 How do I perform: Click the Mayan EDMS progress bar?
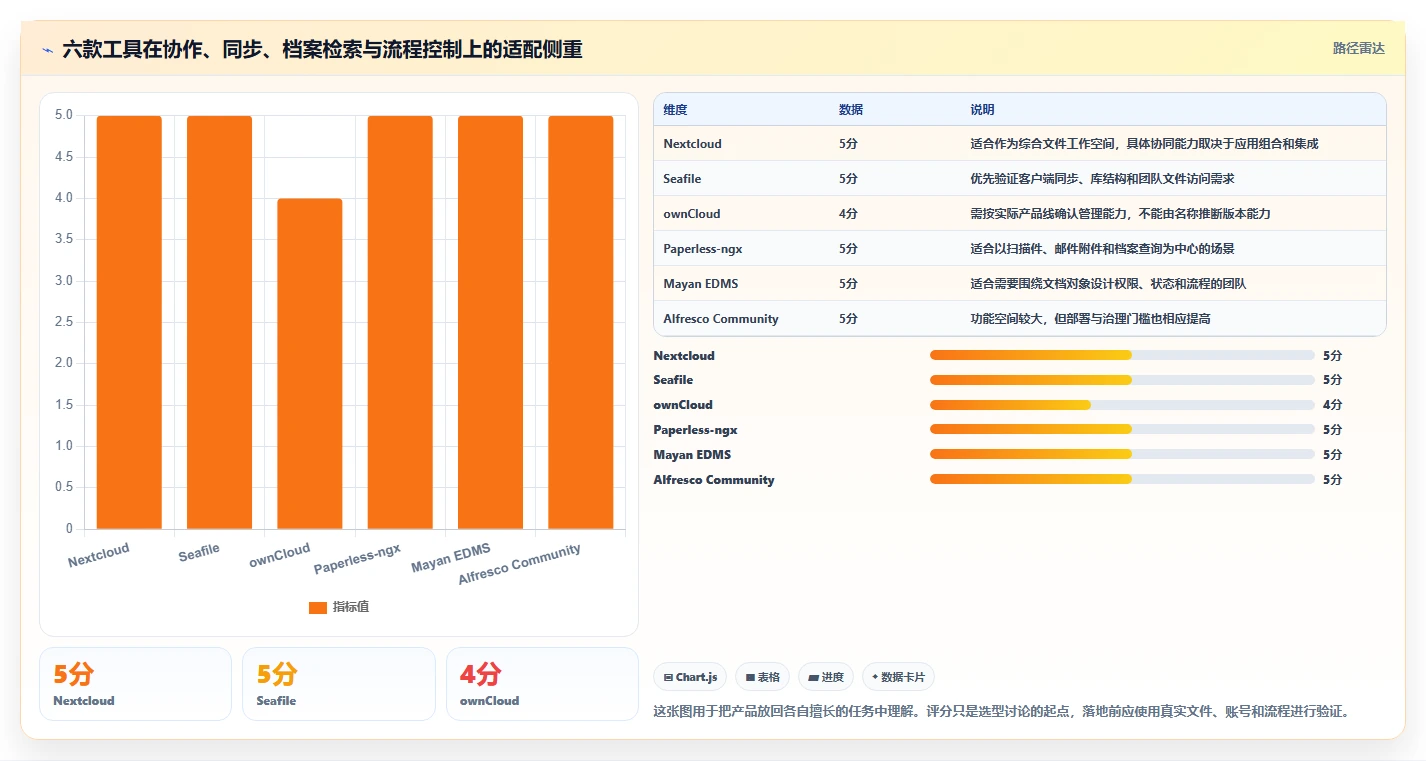click(x=1122, y=455)
